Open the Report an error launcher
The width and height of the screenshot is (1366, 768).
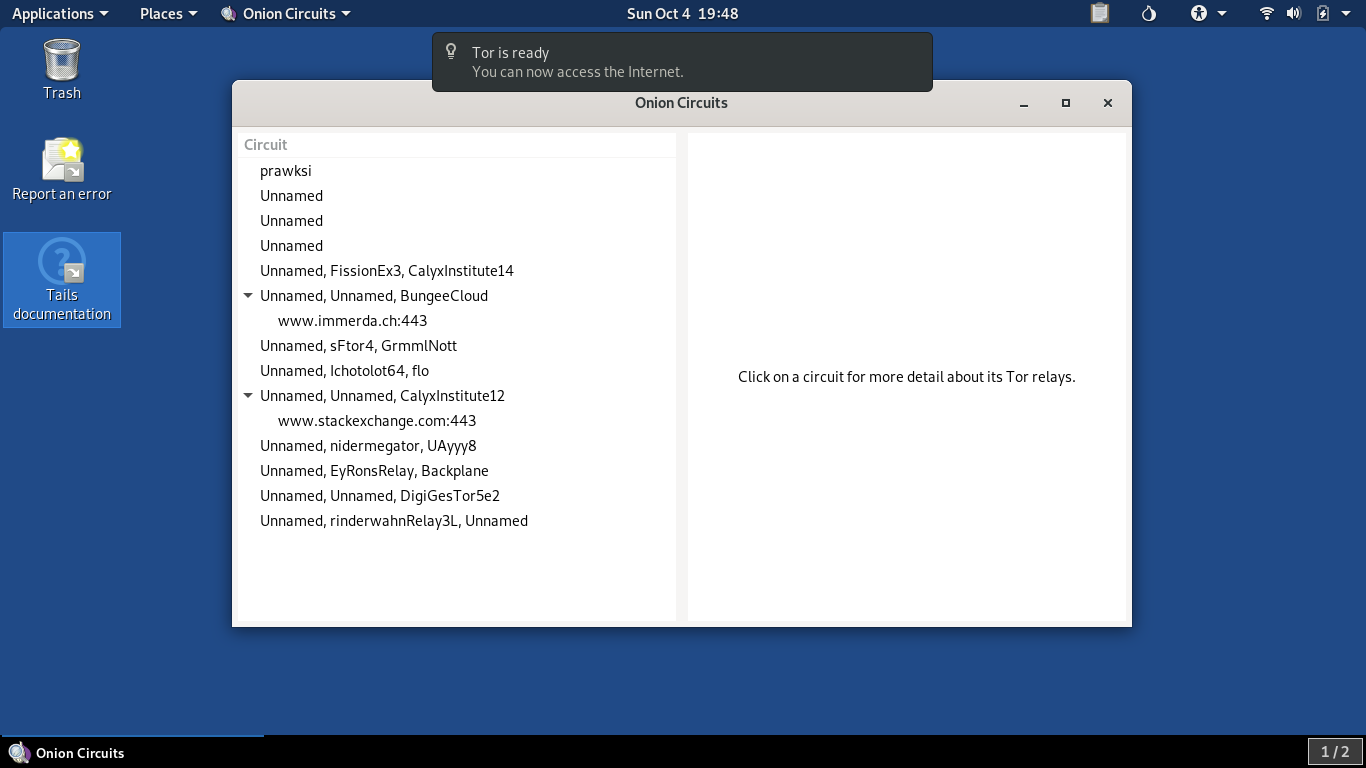pyautogui.click(x=62, y=169)
